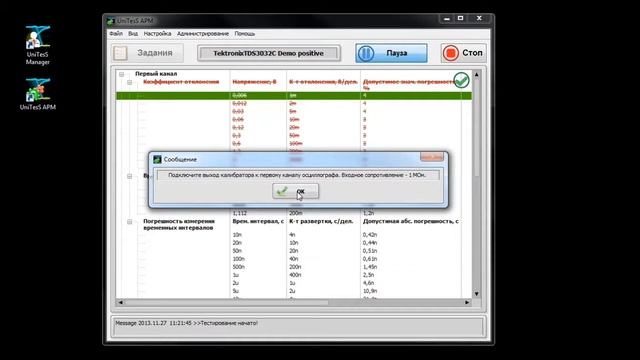Open the Администрирование menu

203,33
